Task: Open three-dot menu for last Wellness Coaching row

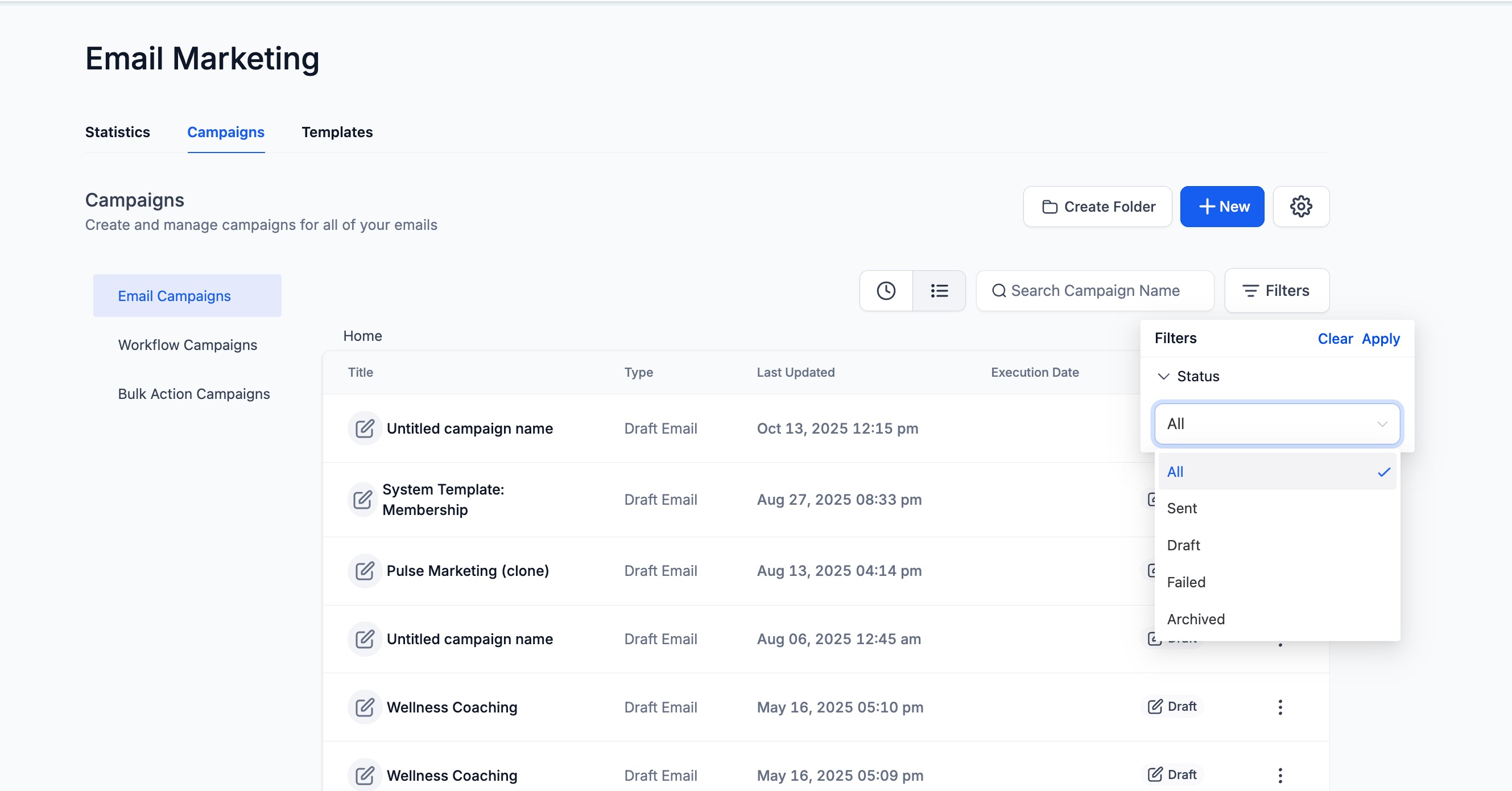Action: coord(1280,775)
